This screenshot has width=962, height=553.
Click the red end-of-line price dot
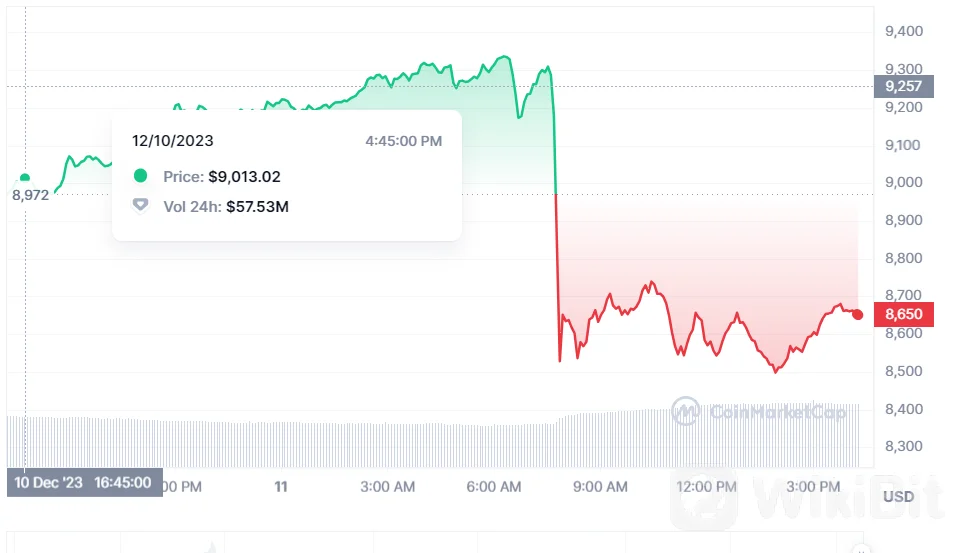pos(857,314)
